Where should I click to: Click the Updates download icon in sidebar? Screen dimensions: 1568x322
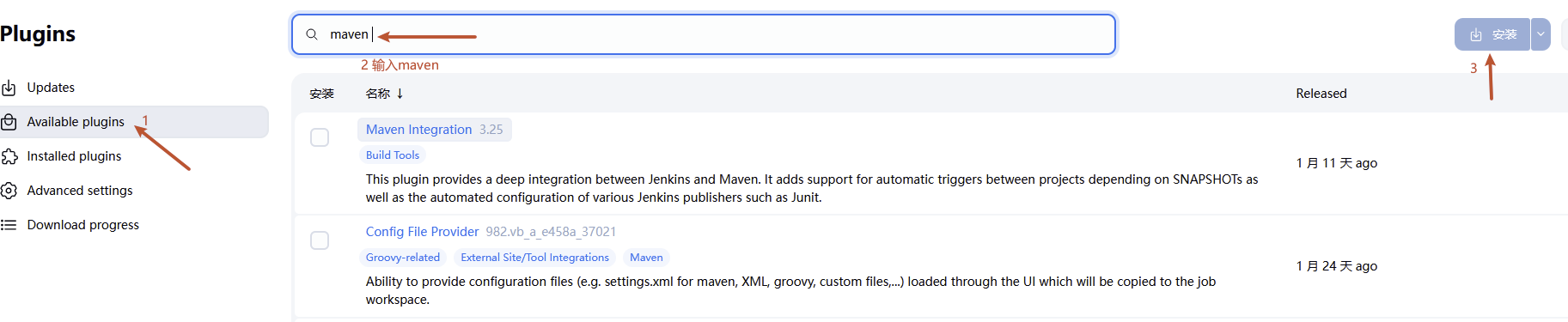pyautogui.click(x=9, y=88)
